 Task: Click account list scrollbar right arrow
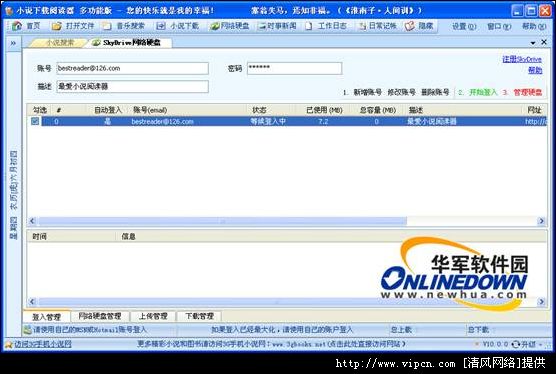(x=541, y=221)
